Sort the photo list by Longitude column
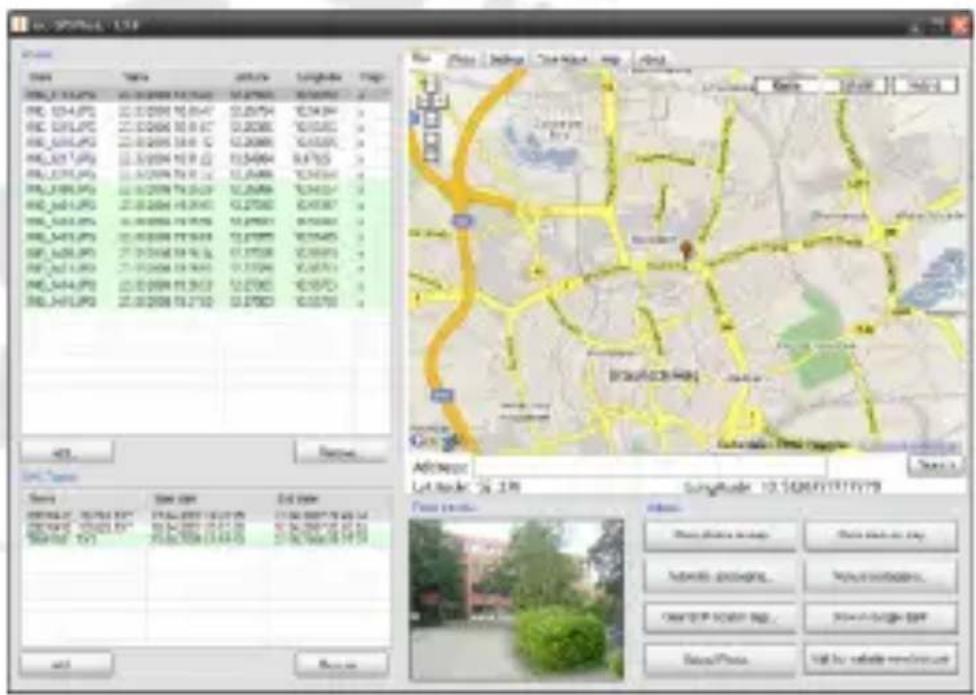Image resolution: width=976 pixels, height=695 pixels. pos(318,77)
